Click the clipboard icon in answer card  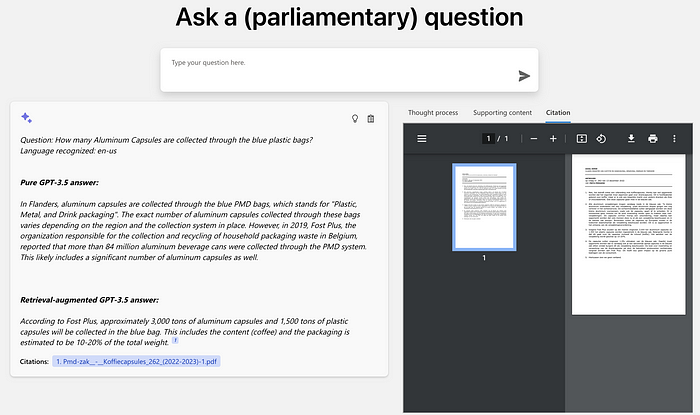click(x=371, y=119)
